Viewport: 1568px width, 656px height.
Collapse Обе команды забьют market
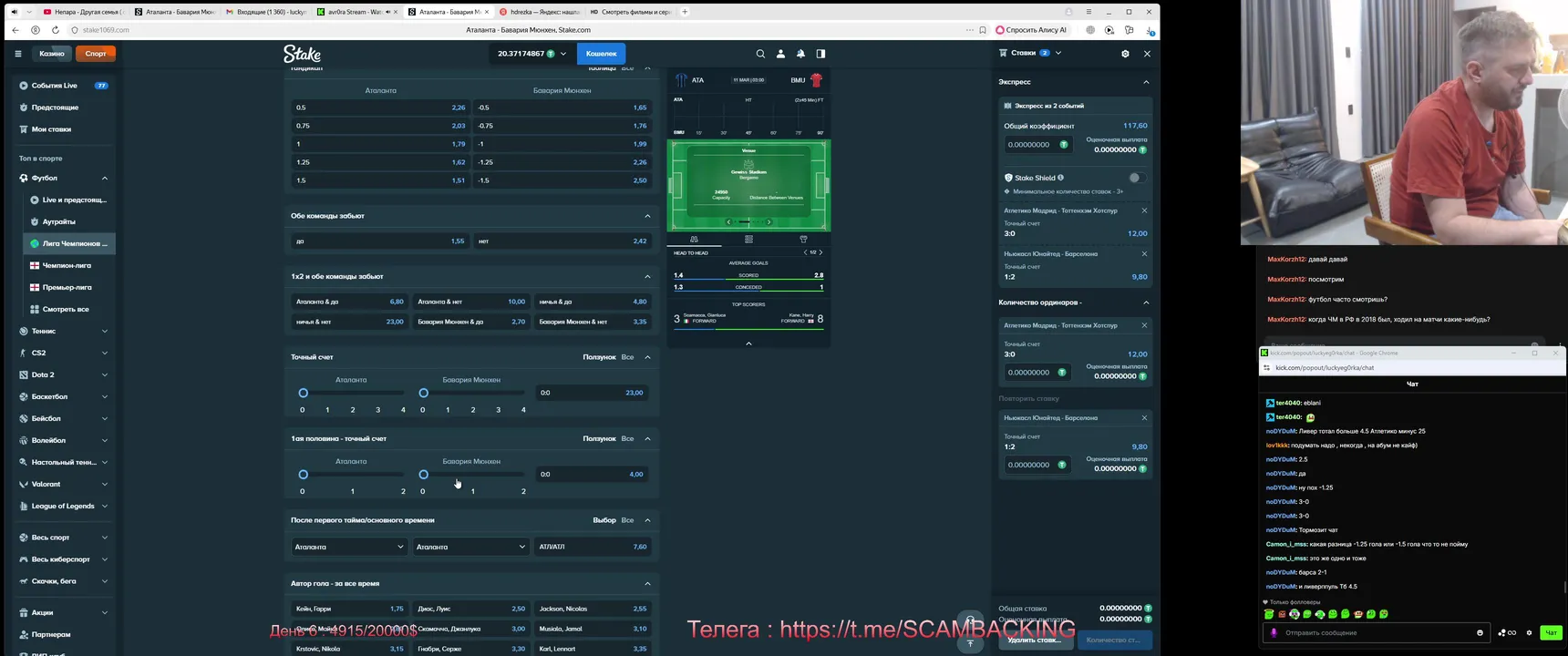click(x=647, y=216)
